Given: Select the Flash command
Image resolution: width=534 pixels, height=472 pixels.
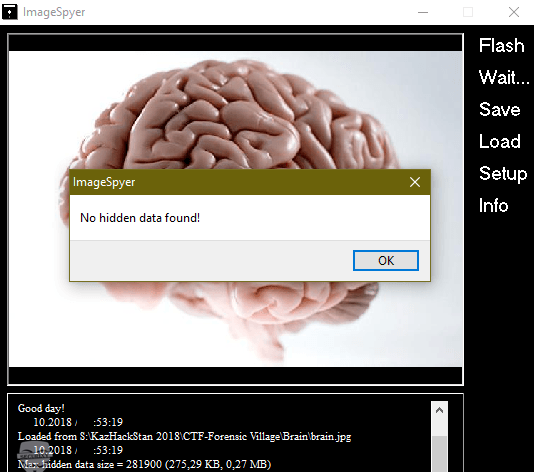Looking at the screenshot, I should 501,45.
